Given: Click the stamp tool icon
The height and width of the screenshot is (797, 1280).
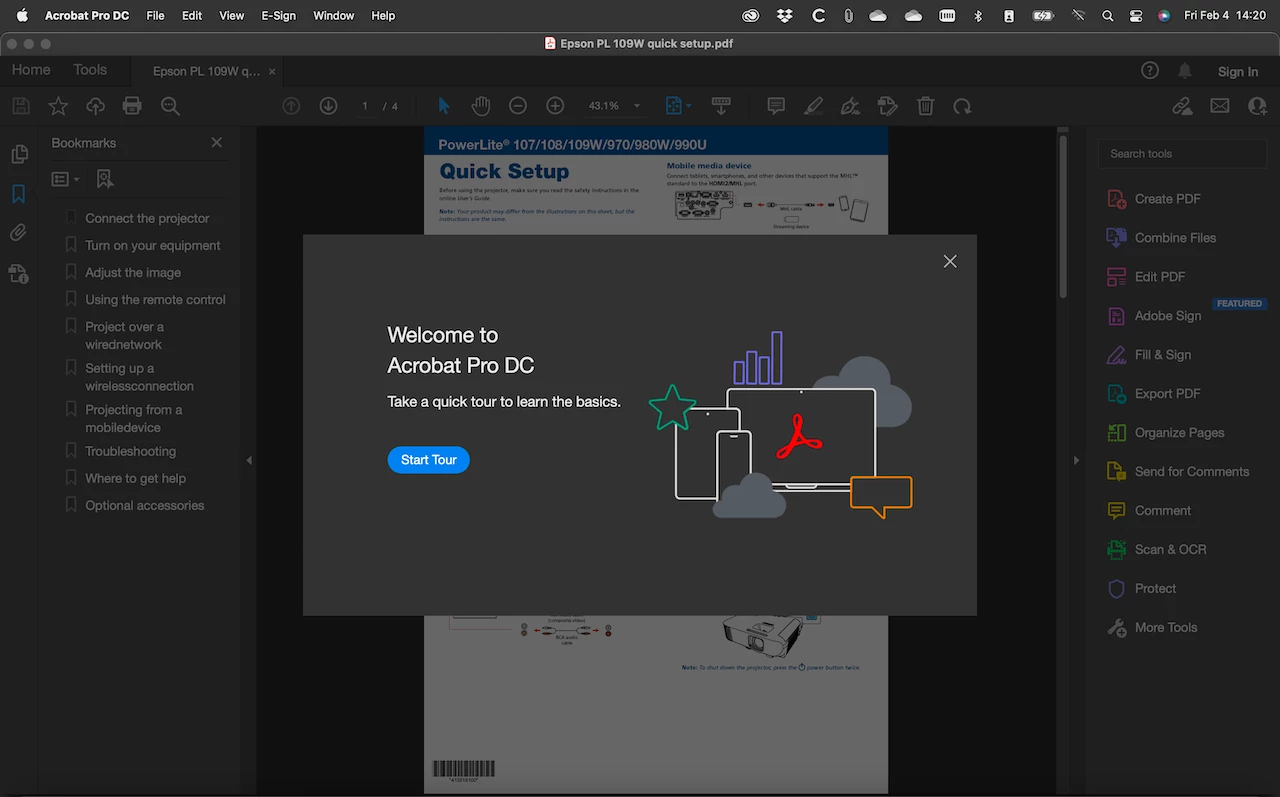Looking at the screenshot, I should (x=887, y=106).
